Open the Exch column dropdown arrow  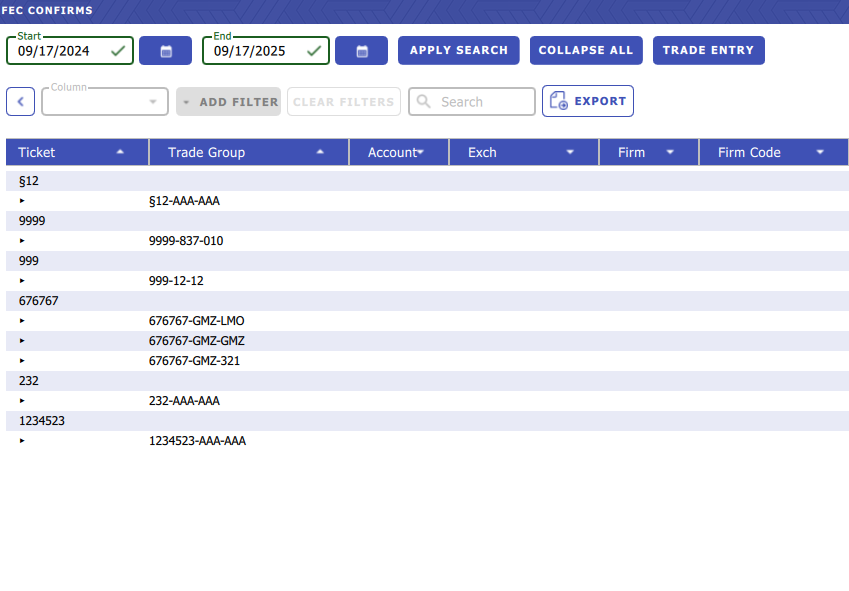tap(570, 152)
